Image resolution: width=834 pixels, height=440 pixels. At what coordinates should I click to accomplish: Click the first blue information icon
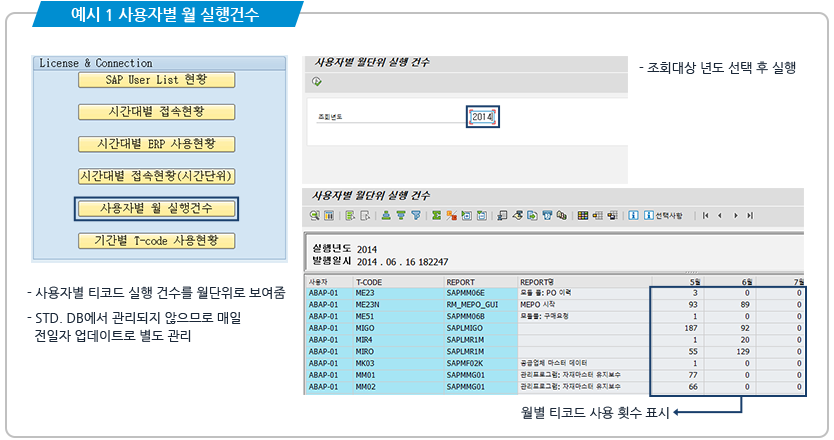click(633, 215)
